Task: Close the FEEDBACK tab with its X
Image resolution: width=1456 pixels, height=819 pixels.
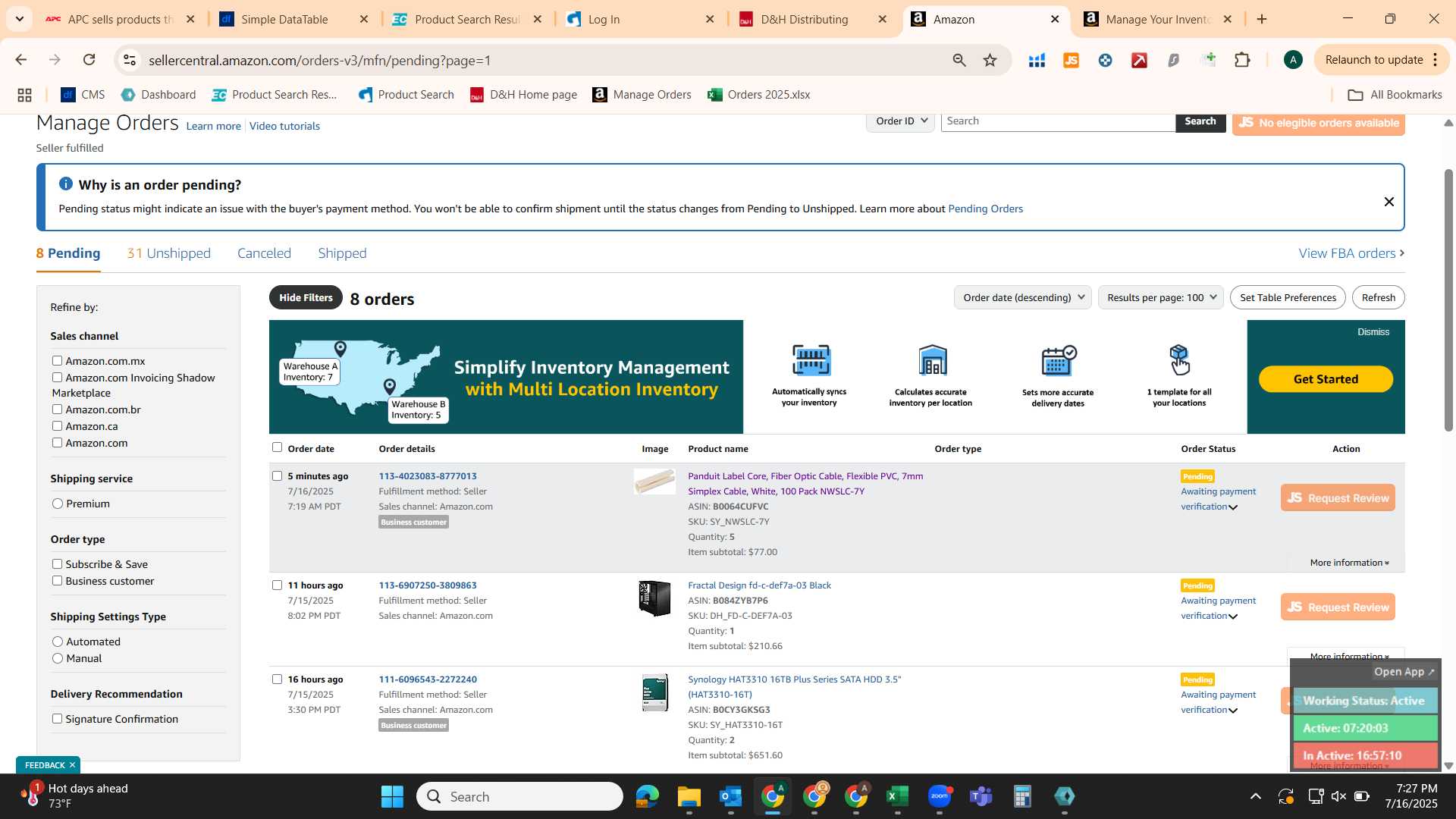Action: (72, 765)
